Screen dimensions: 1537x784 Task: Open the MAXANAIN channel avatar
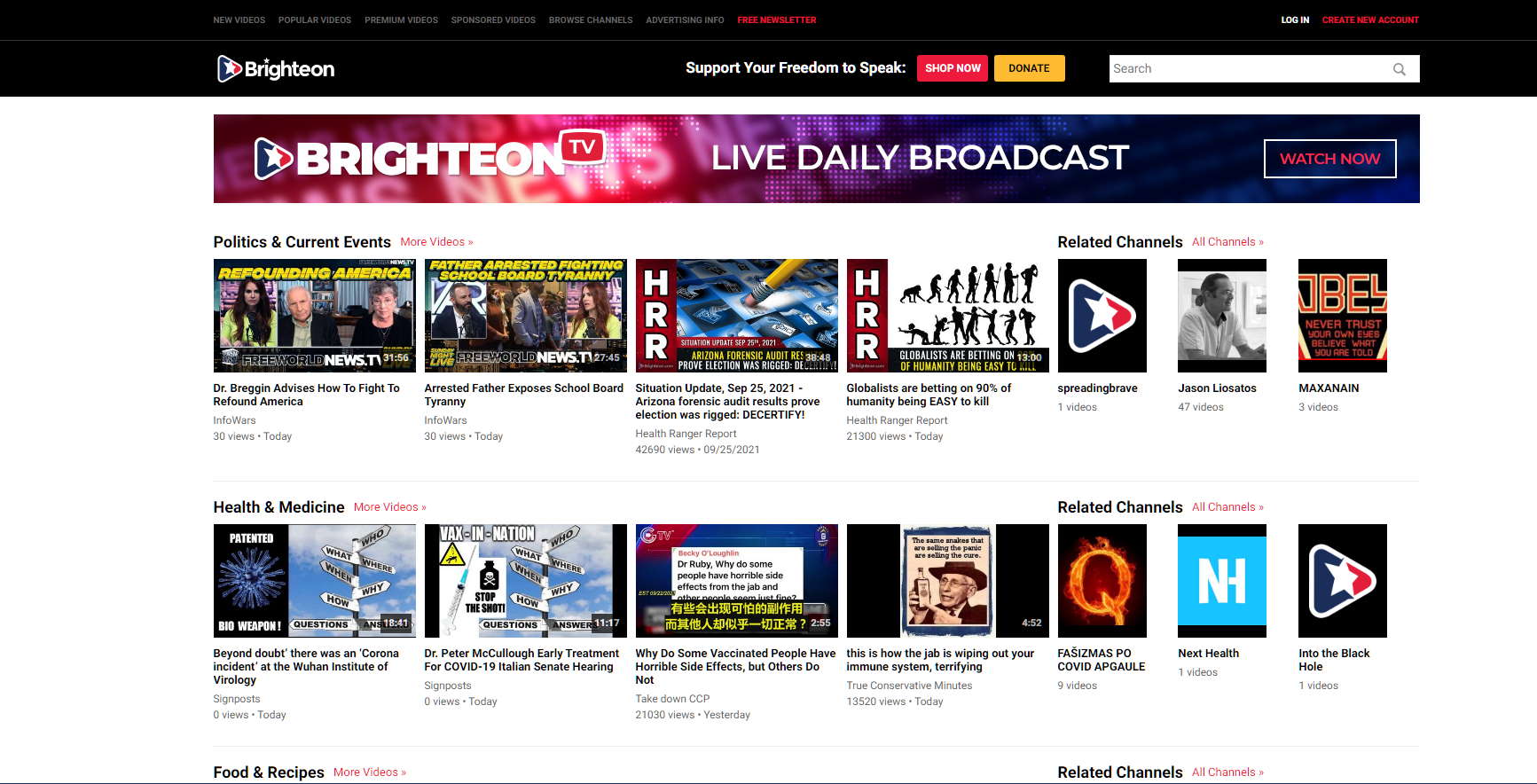(1343, 316)
